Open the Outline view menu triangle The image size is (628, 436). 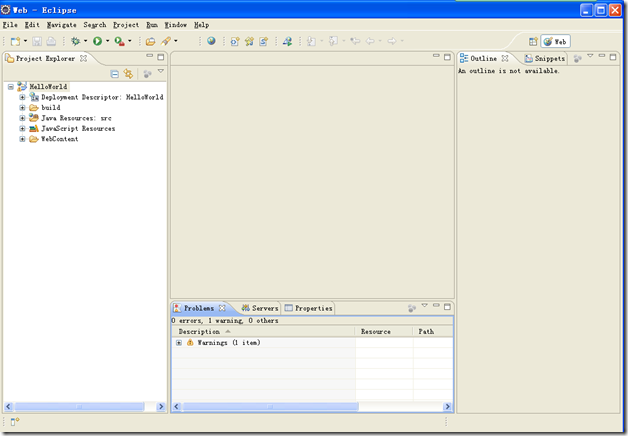[x=590, y=56]
